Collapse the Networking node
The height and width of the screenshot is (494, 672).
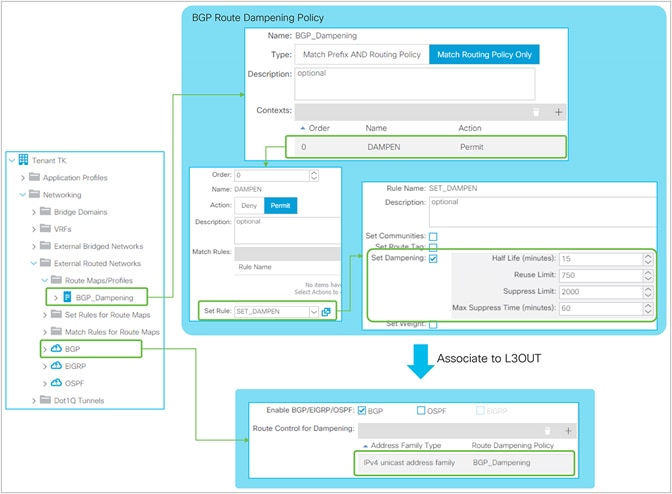click(23, 195)
